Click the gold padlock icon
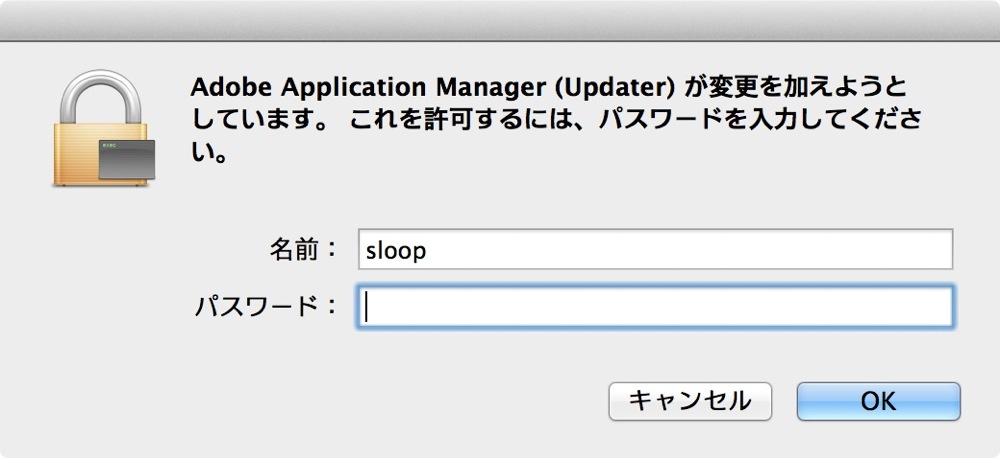The image size is (1000, 458). point(103,128)
